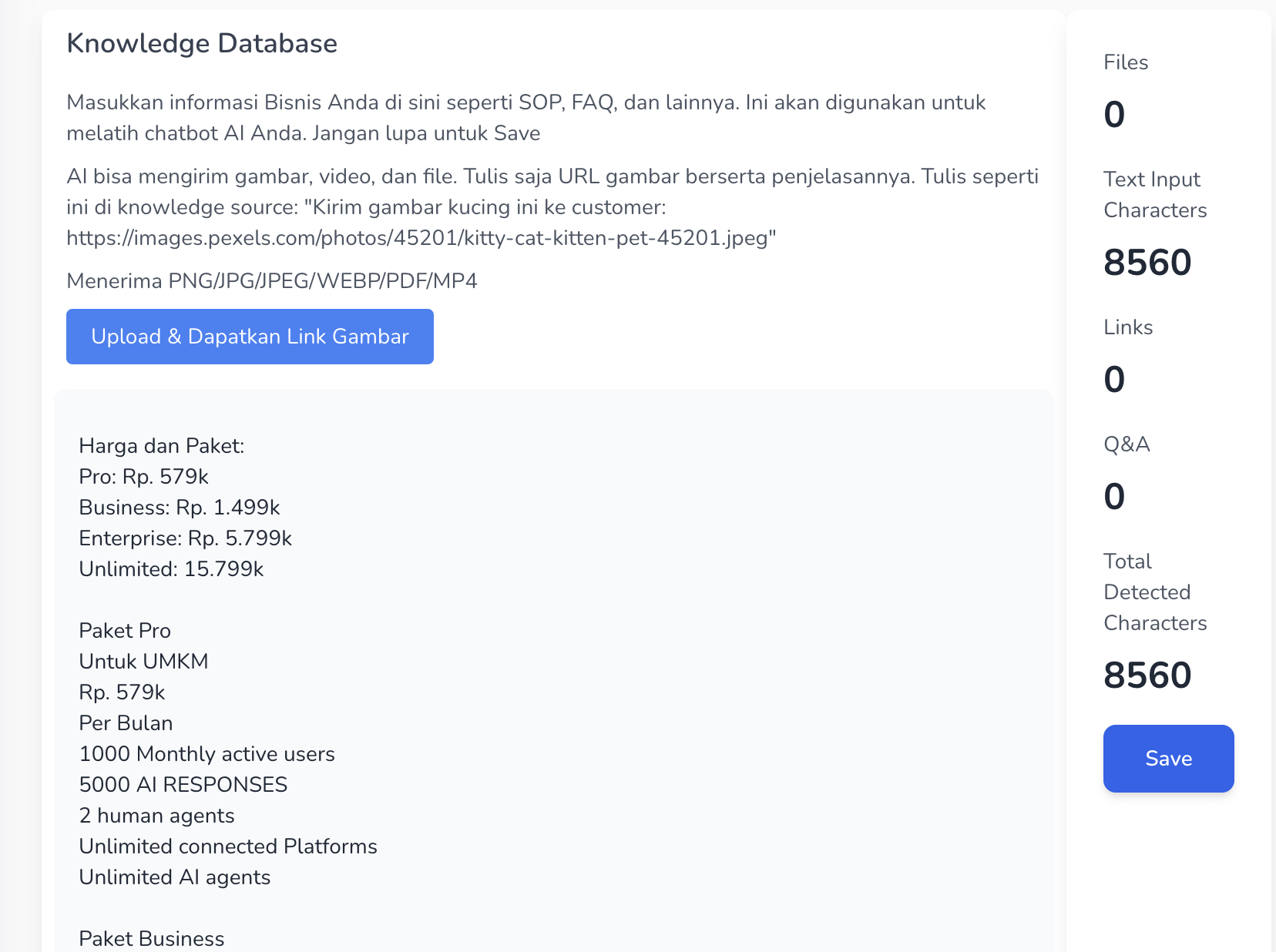The image size is (1276, 952).
Task: Click the pexels kitty-cat example URL
Action: point(421,238)
